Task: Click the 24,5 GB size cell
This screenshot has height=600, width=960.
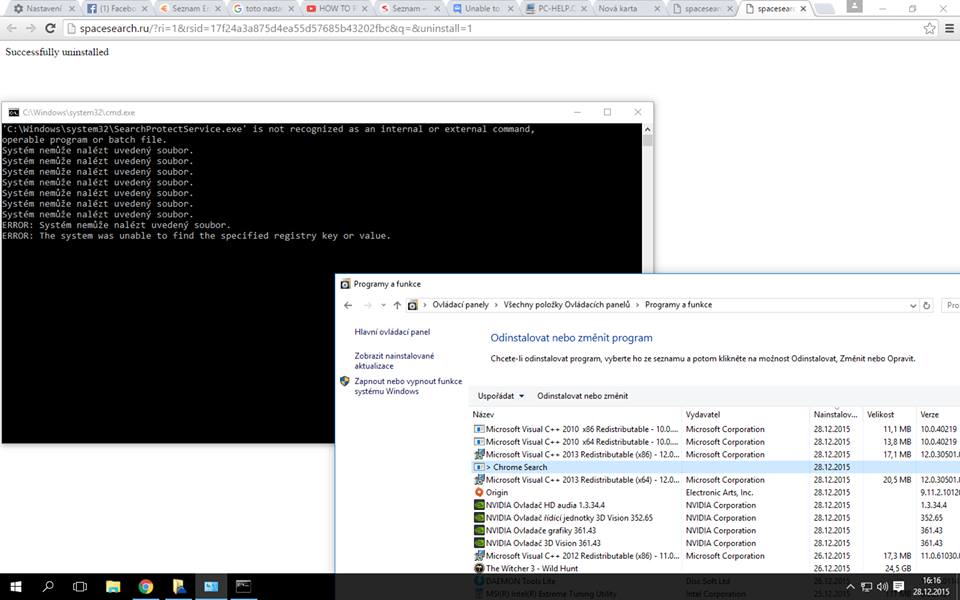Action: [898, 568]
